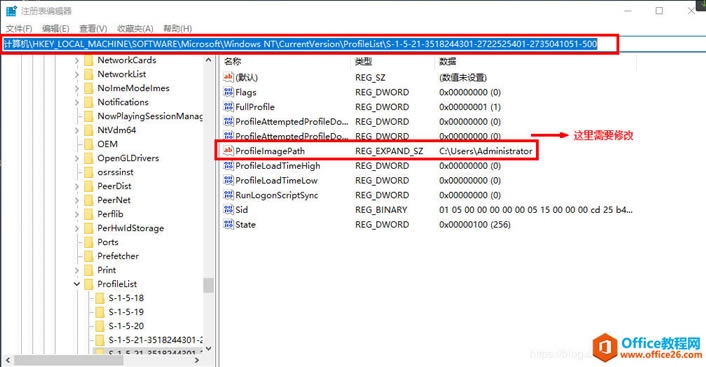Click tree pane scroll down arrow
This screenshot has height=367, width=706.
coord(208,349)
